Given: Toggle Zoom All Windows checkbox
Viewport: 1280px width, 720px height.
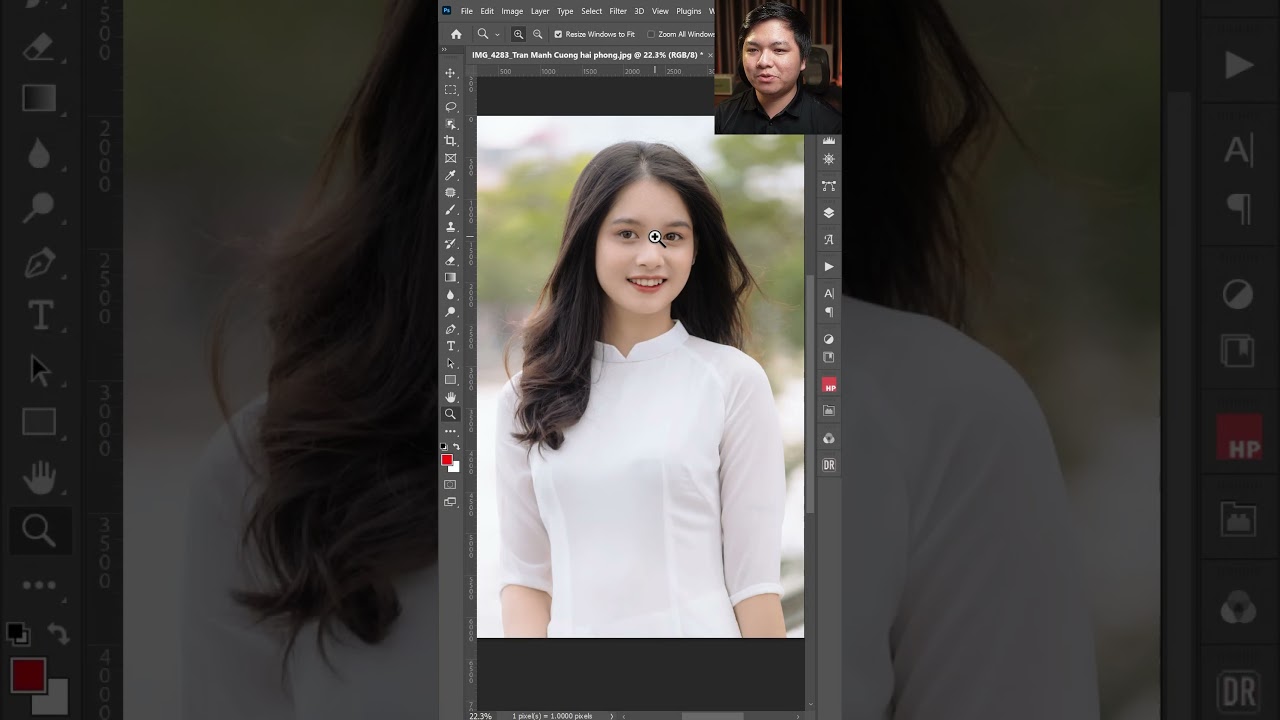Looking at the screenshot, I should [x=651, y=34].
